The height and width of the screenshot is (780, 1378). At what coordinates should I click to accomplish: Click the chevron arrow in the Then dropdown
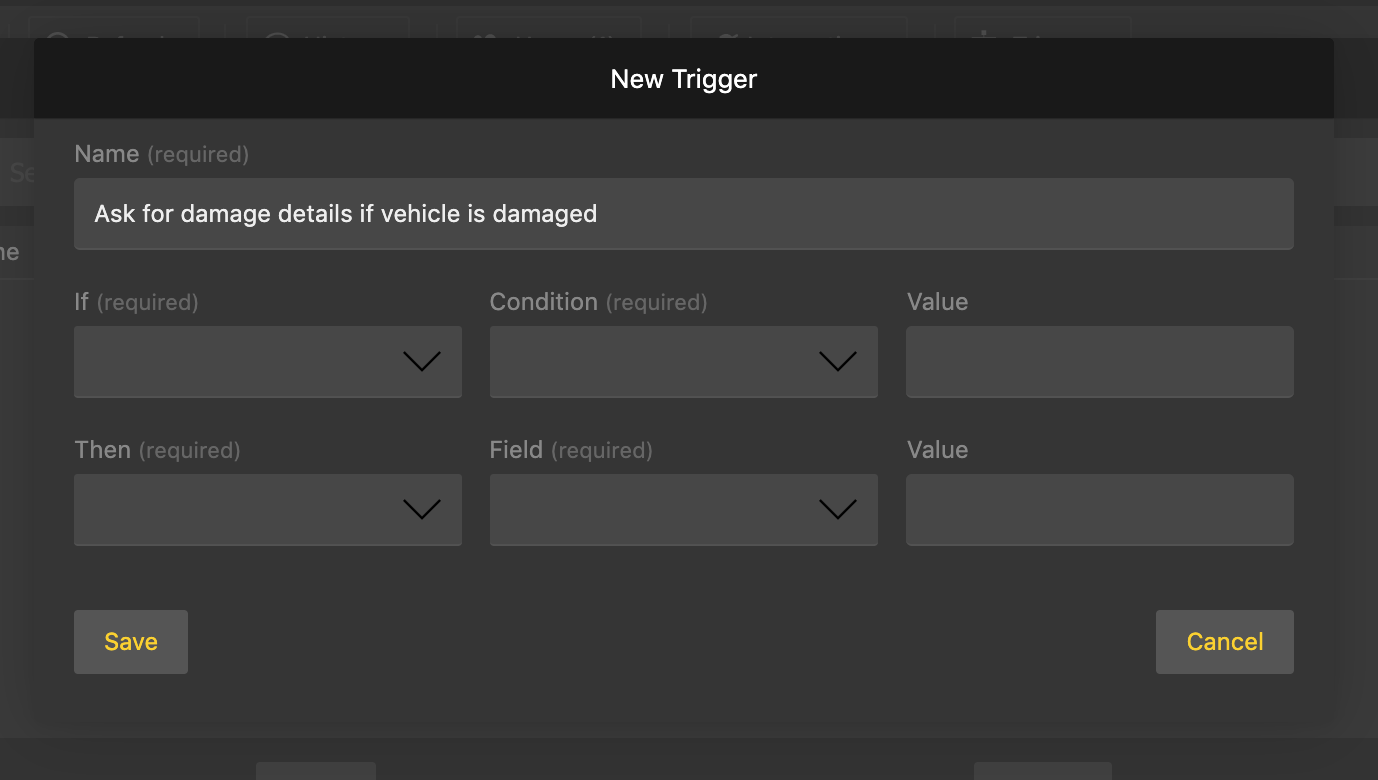421,510
